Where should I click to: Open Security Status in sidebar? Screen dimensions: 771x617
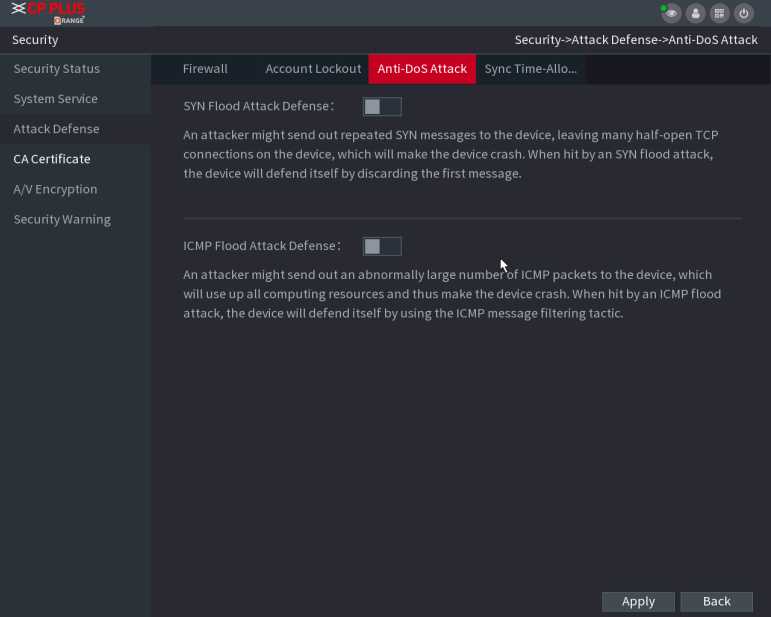(x=57, y=69)
